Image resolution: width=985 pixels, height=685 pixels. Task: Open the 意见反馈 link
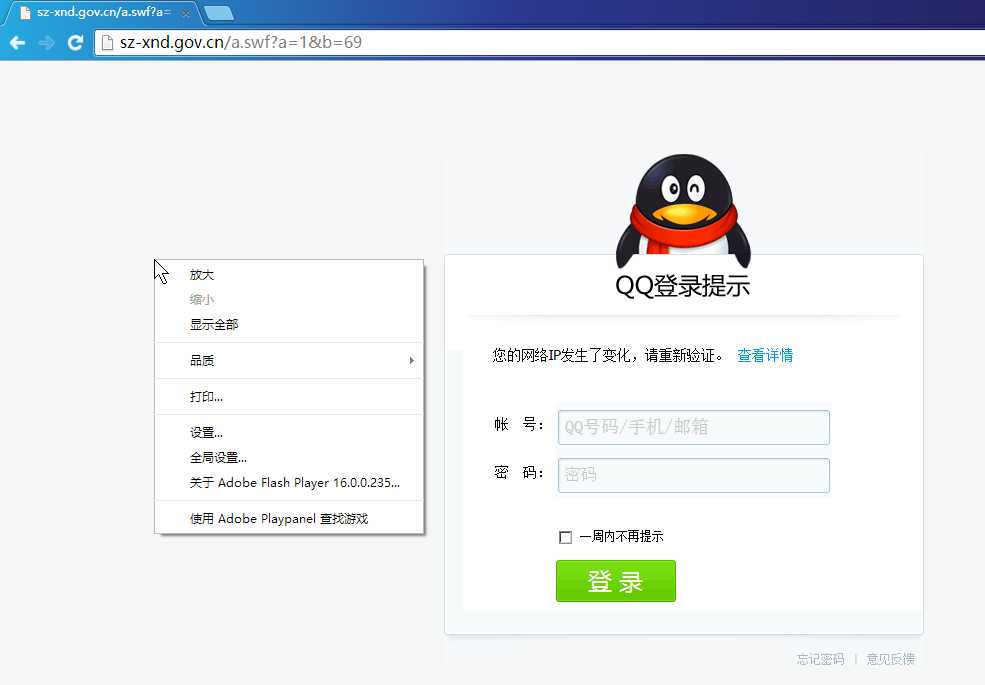pos(891,659)
